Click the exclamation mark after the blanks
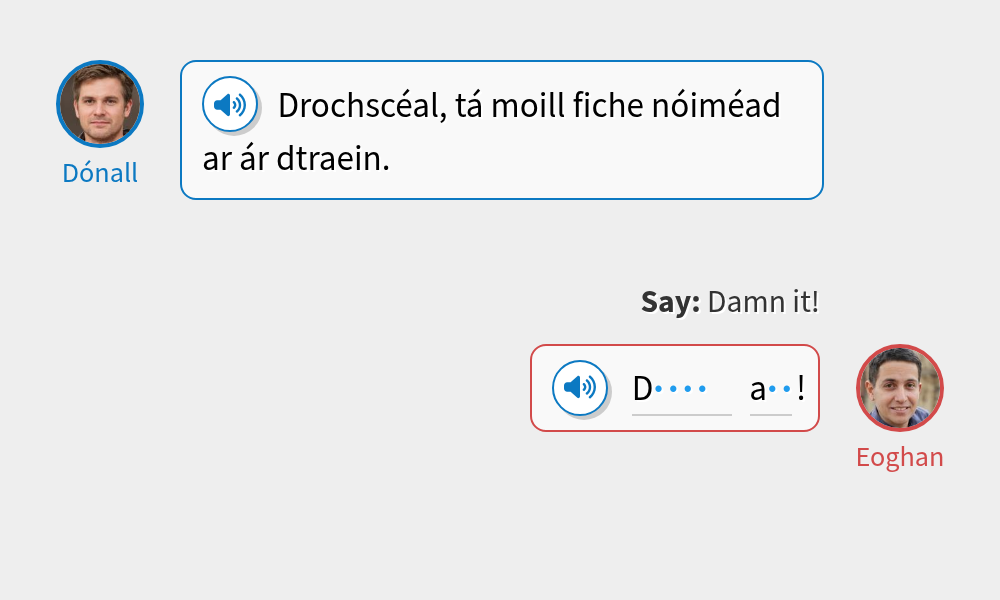The height and width of the screenshot is (600, 1000). click(x=801, y=388)
